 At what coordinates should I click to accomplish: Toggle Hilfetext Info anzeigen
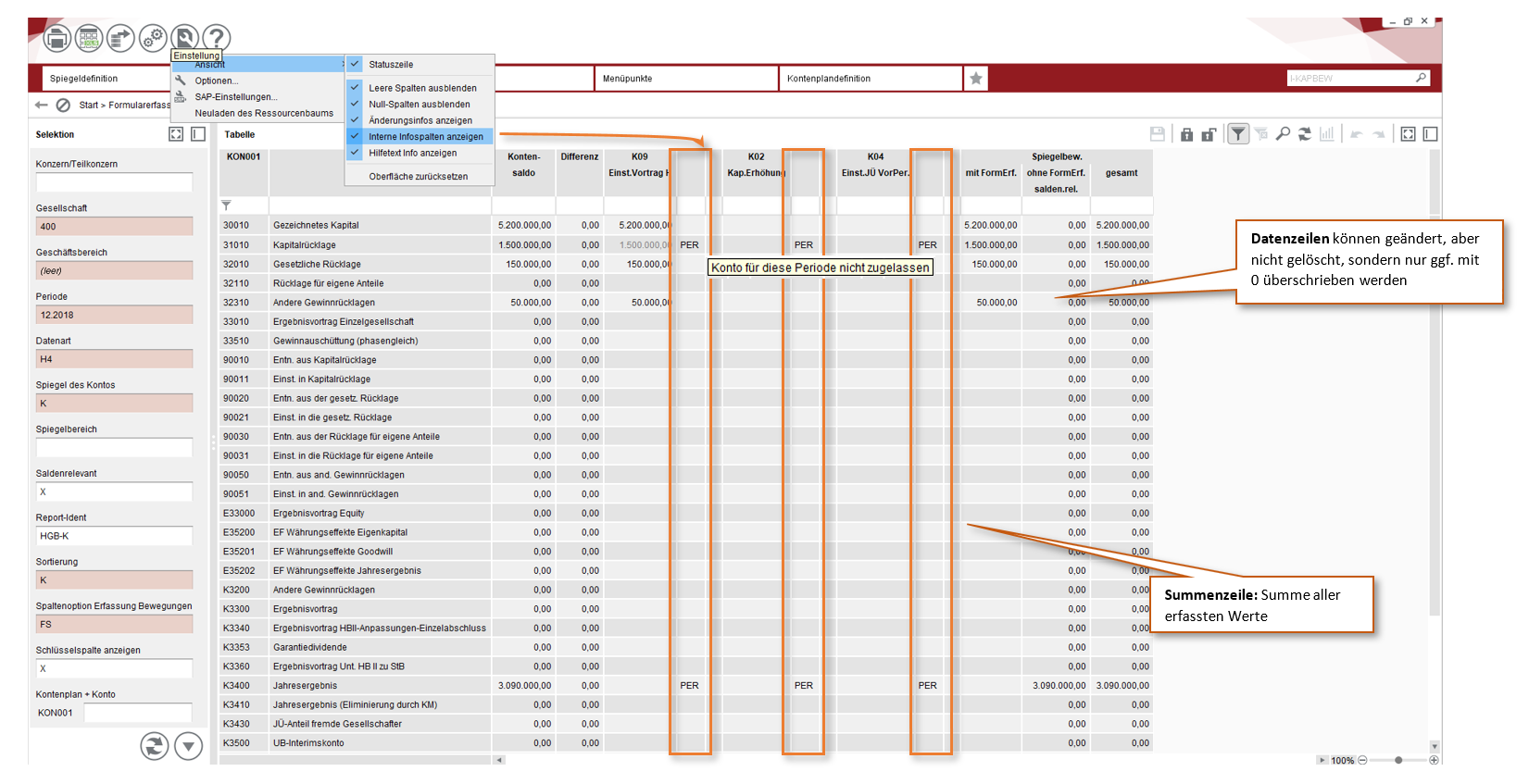pyautogui.click(x=420, y=153)
